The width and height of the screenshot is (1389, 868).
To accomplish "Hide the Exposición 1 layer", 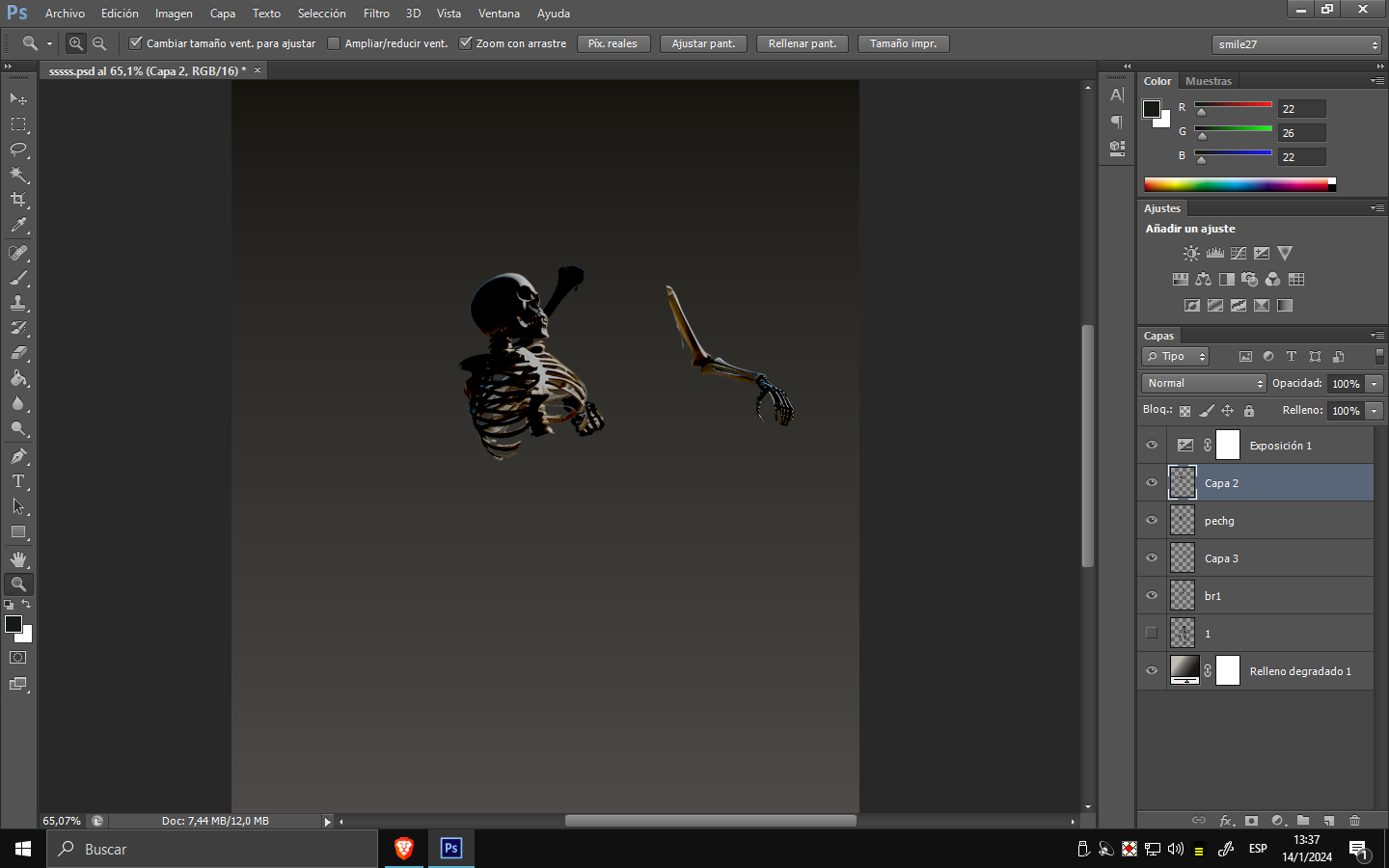I will [x=1152, y=446].
